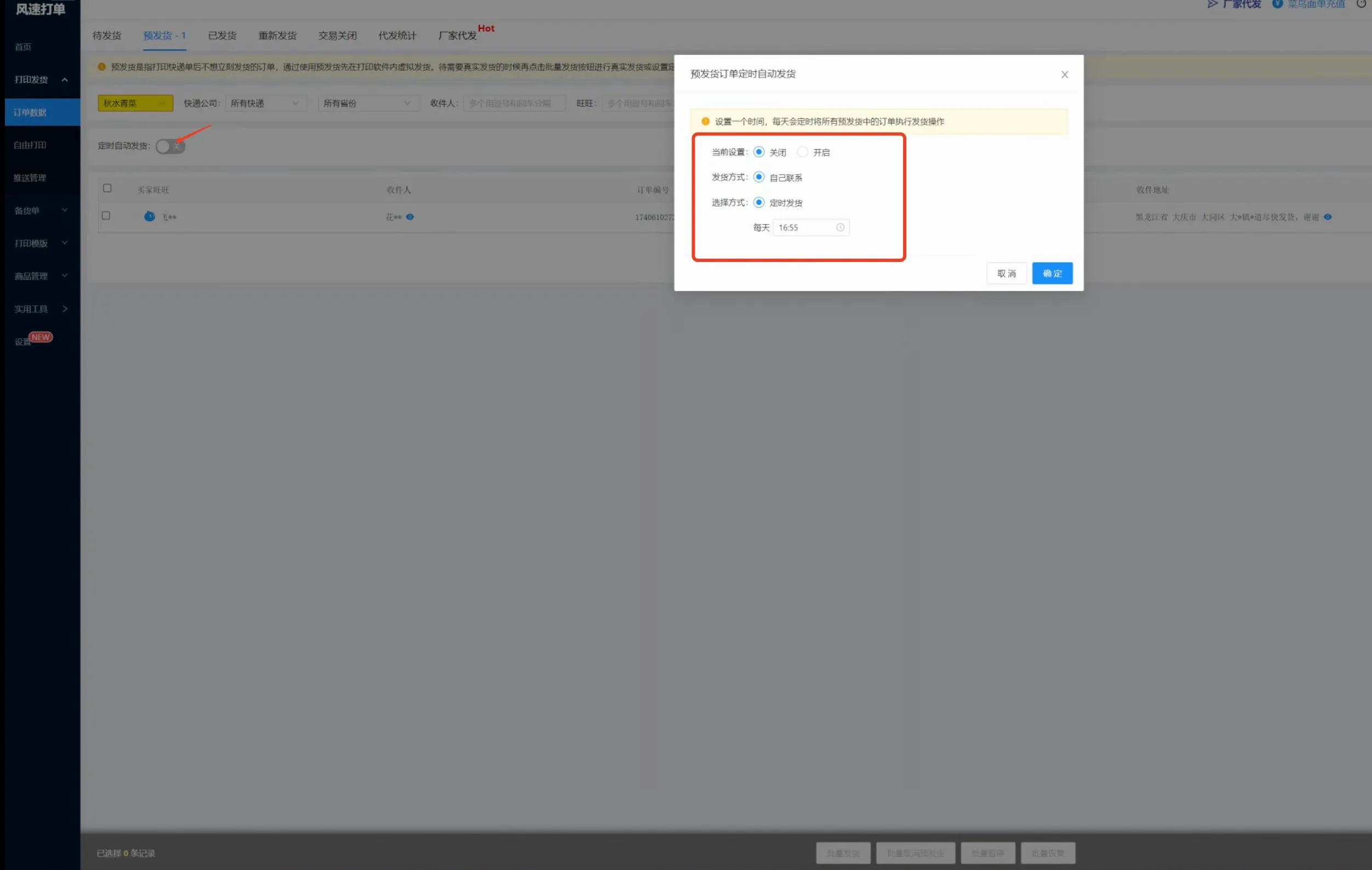
Task: Close the 预发货订单定时自动发货 dialog
Action: coord(1064,75)
